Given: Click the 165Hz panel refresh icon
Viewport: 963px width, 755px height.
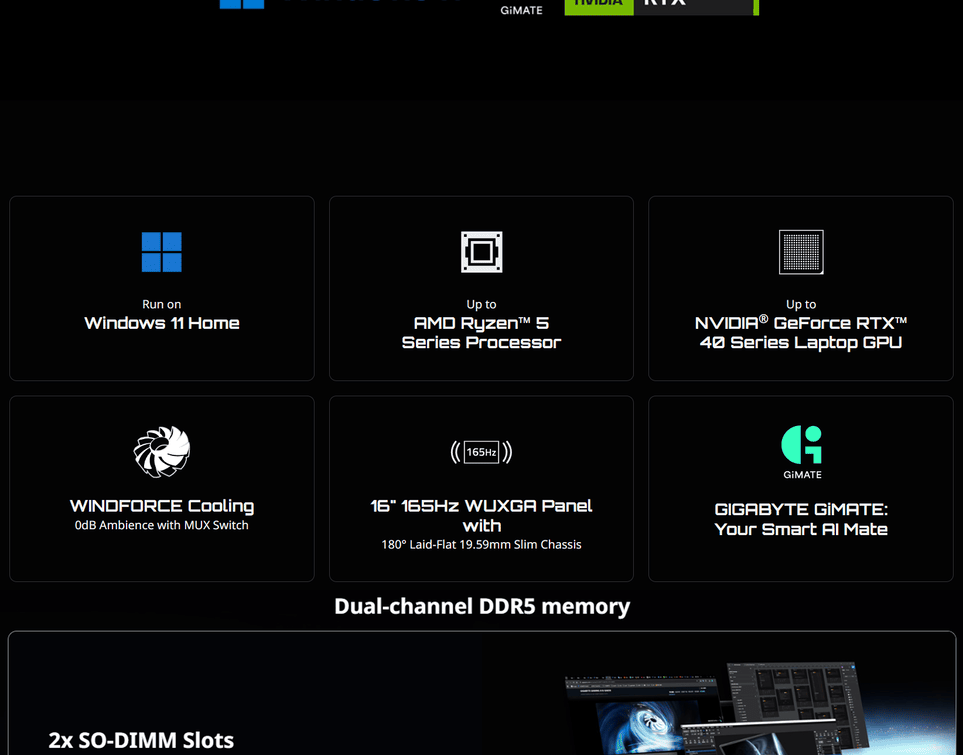Looking at the screenshot, I should [482, 452].
